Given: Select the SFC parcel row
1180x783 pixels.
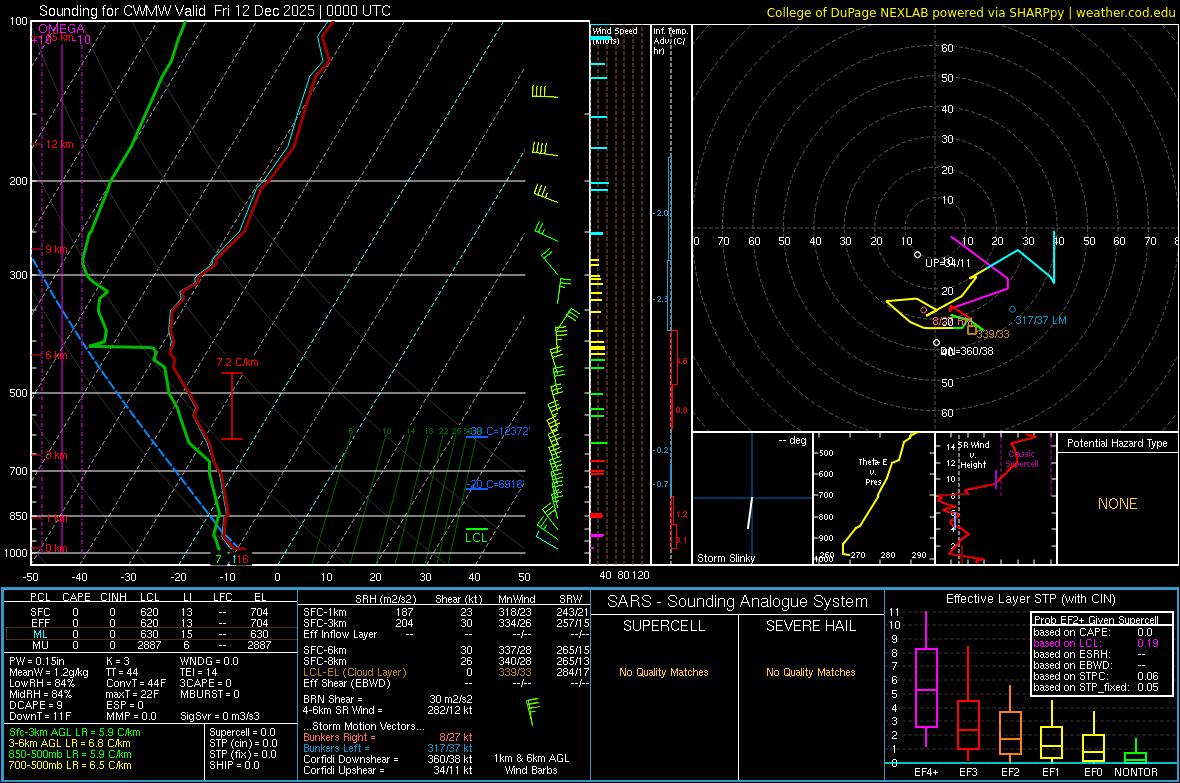Looking at the screenshot, I should [149, 613].
